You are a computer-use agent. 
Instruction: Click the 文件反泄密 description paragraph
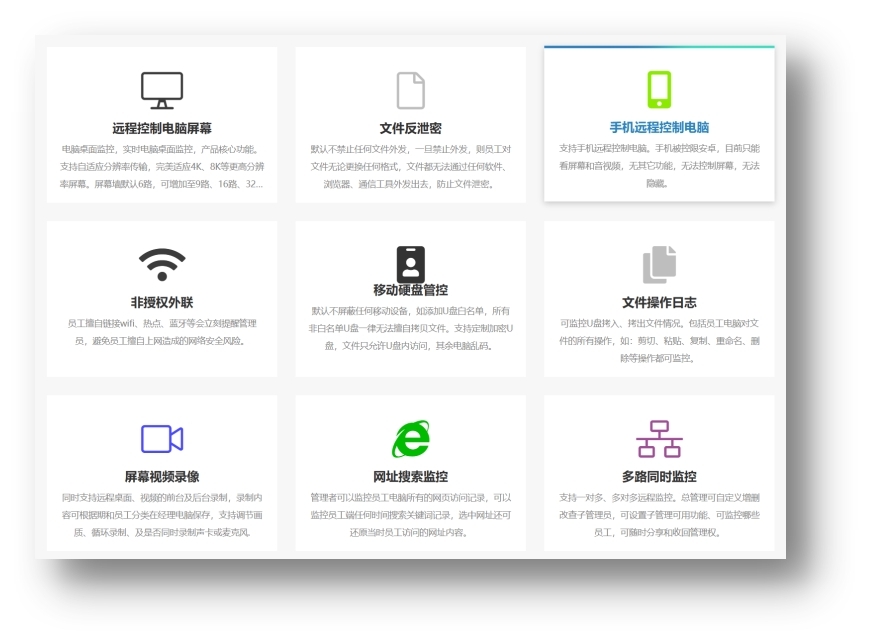point(411,166)
